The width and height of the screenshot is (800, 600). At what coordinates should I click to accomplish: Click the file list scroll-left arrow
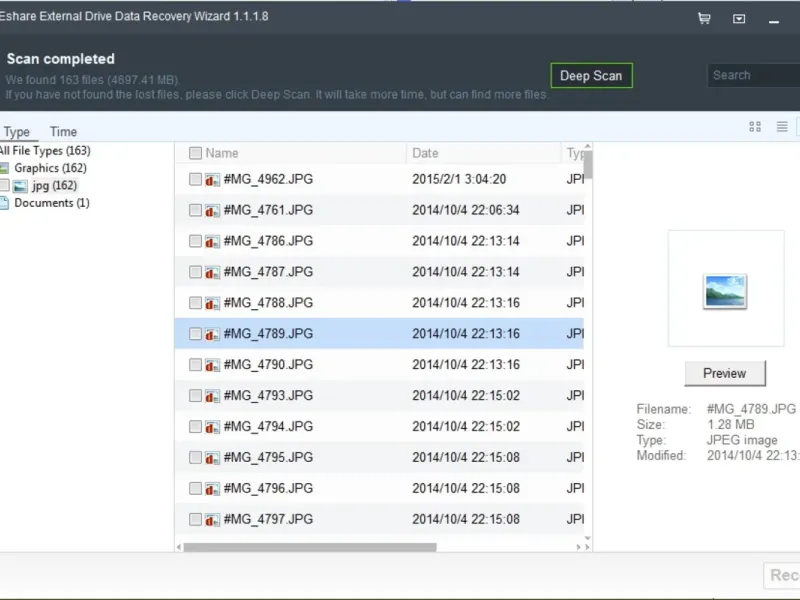coord(179,547)
